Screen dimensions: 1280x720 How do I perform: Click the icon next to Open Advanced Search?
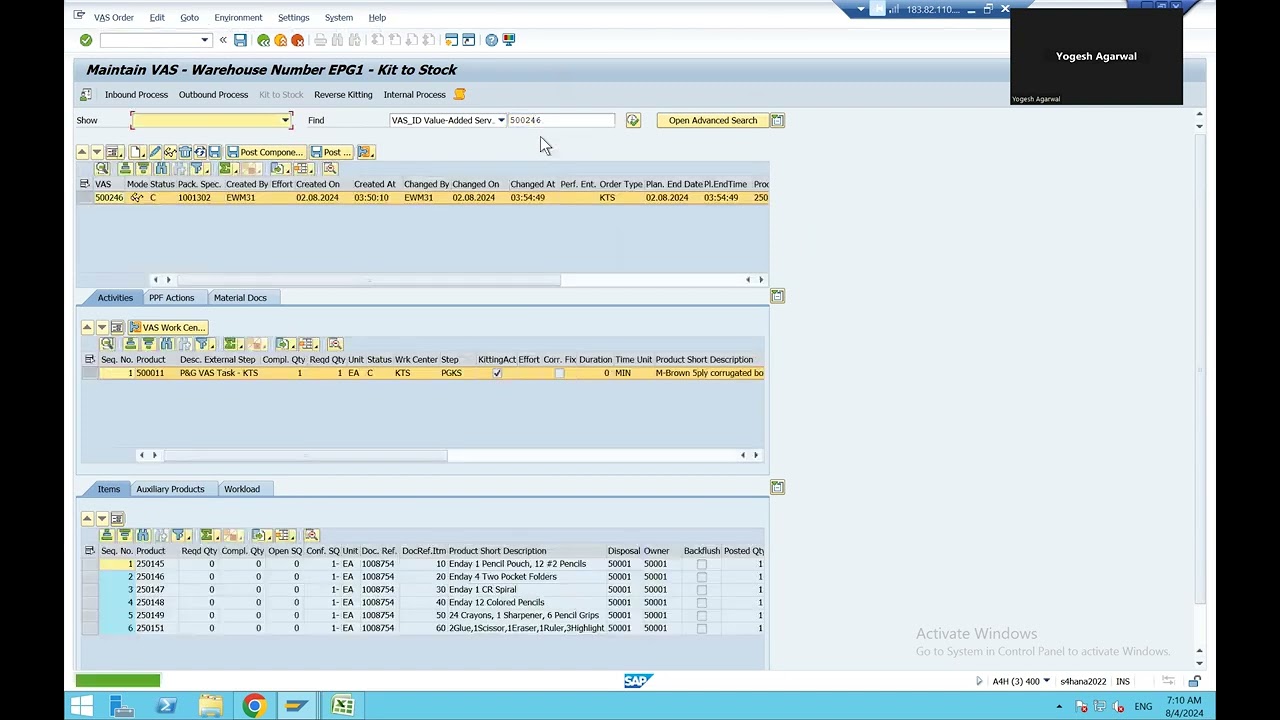click(x=777, y=120)
